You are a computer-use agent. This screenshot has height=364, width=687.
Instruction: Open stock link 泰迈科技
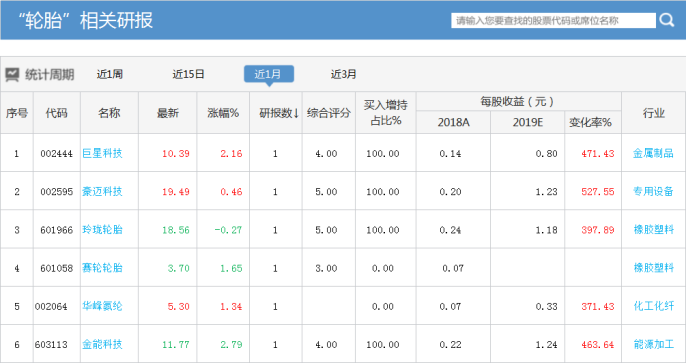(102, 191)
